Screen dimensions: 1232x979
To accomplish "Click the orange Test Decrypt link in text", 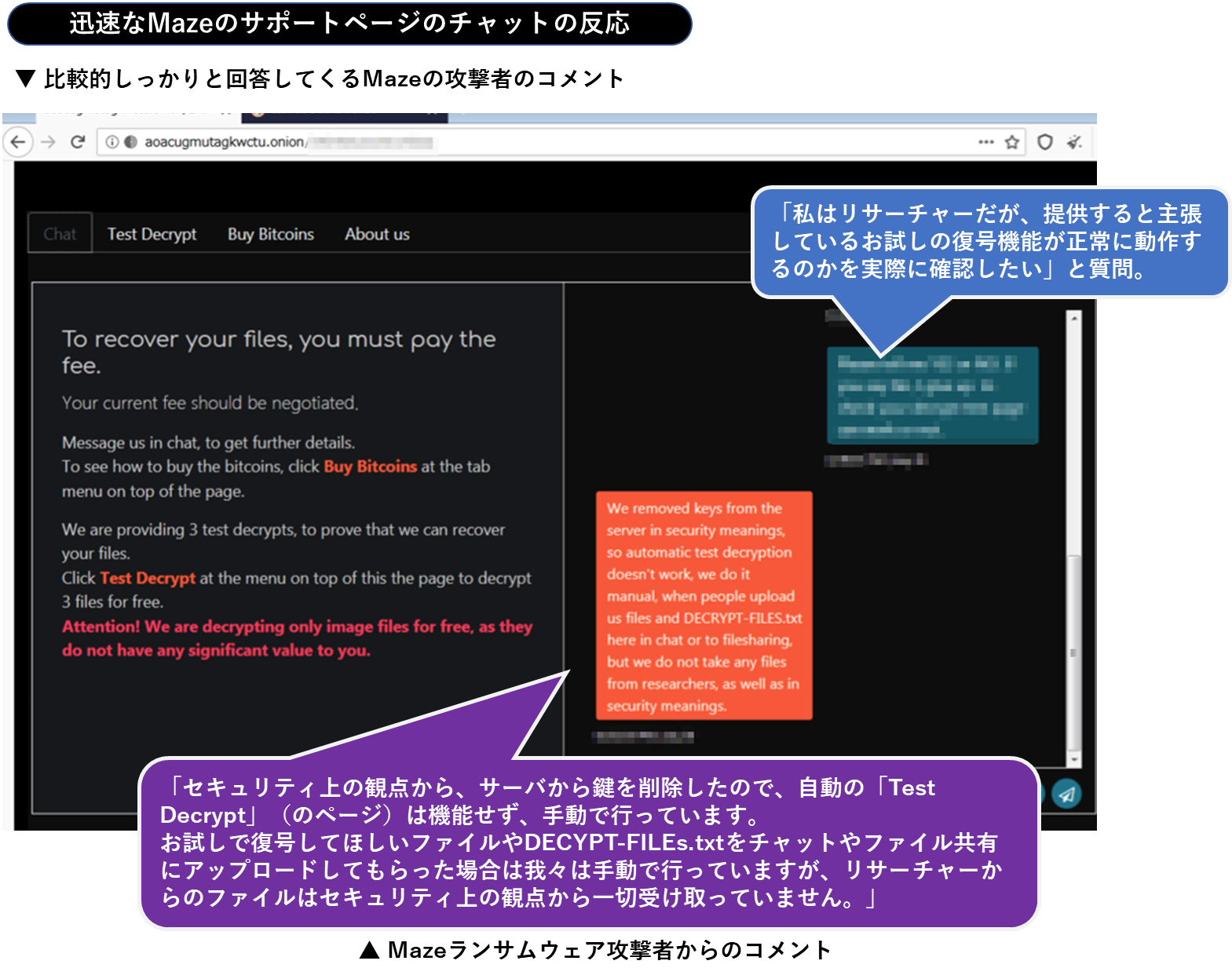I will 147,579.
